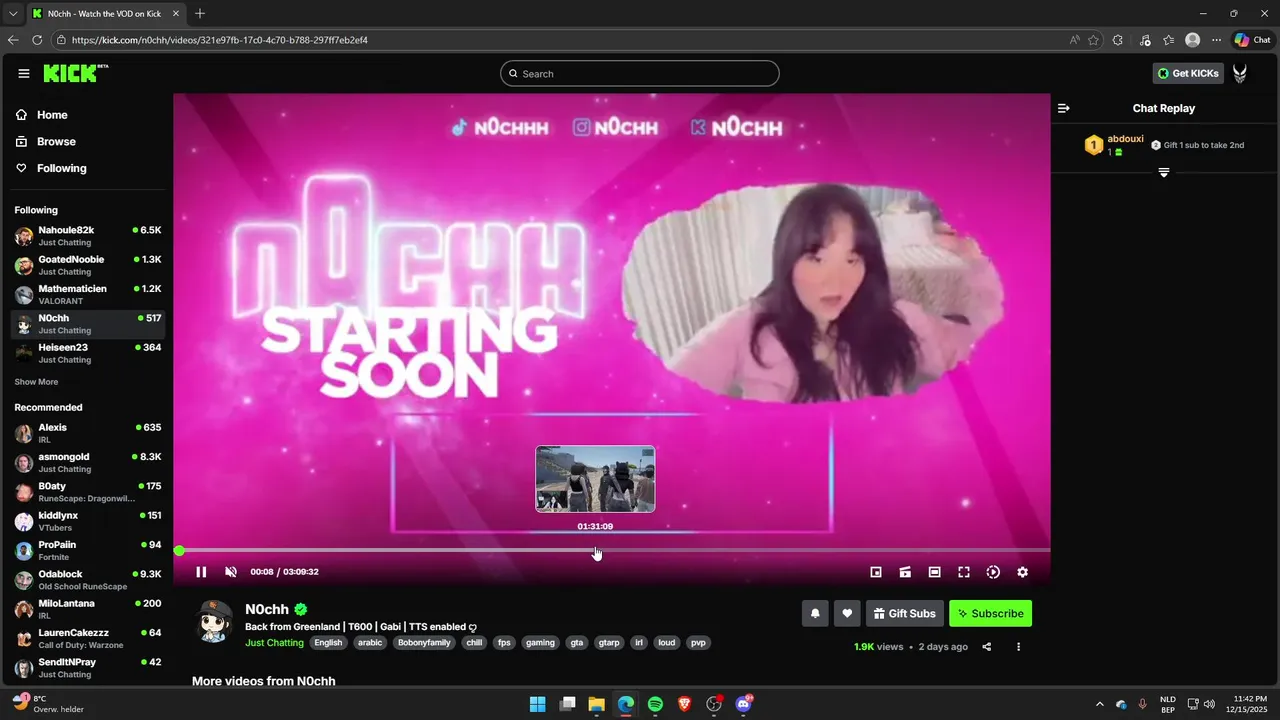Click the clip creation icon
1280x720 pixels.
(905, 572)
